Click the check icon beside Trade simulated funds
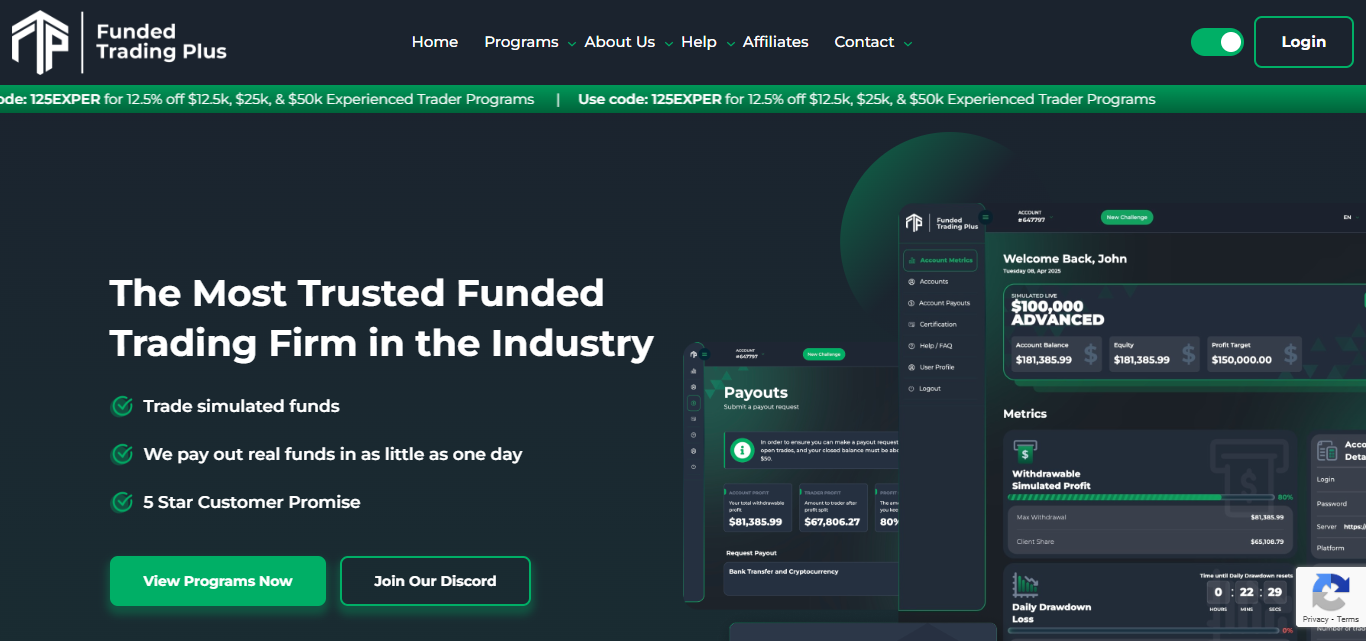This screenshot has width=1366, height=641. tap(122, 406)
